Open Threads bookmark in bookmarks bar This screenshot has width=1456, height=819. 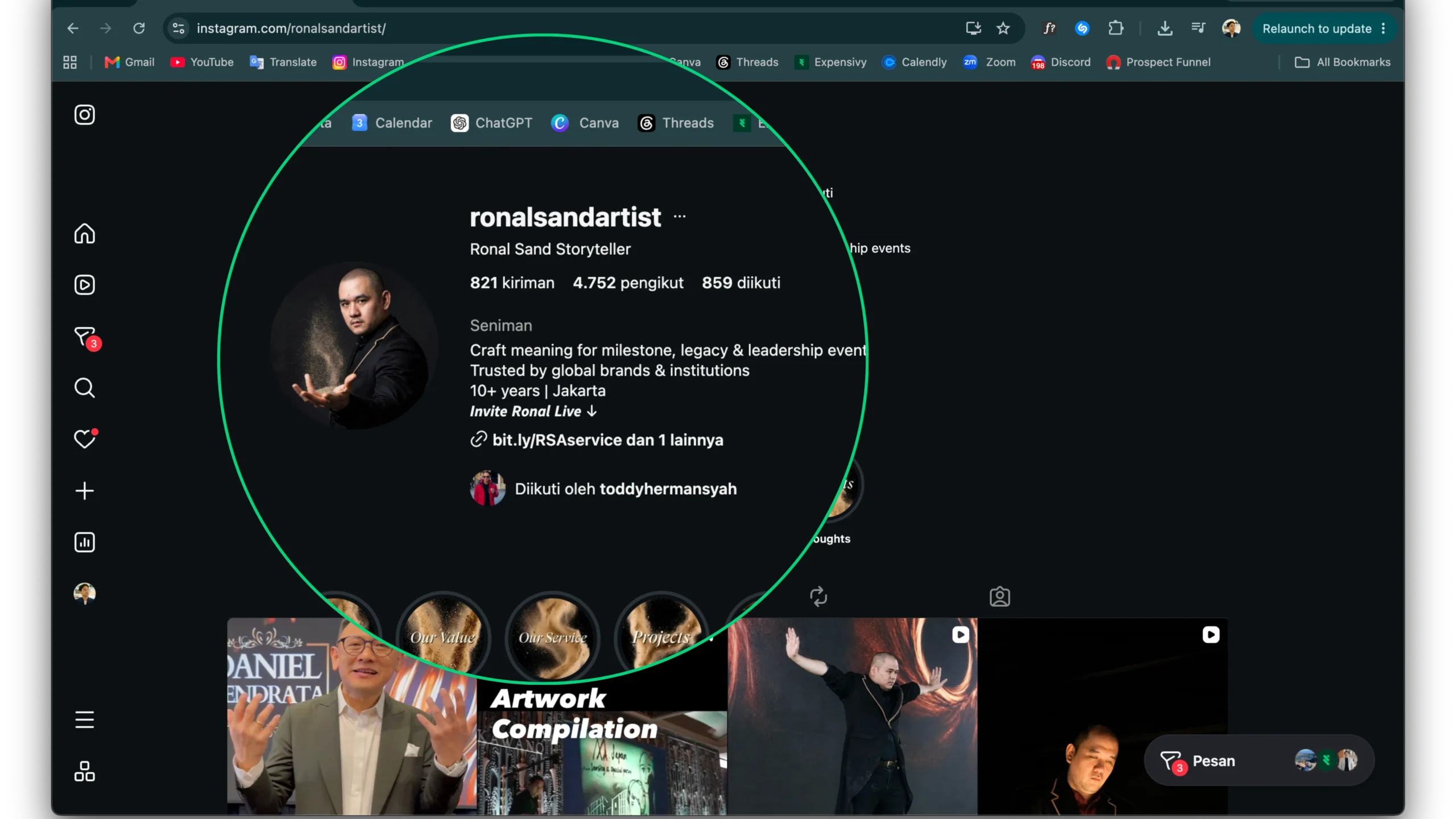pos(747,63)
